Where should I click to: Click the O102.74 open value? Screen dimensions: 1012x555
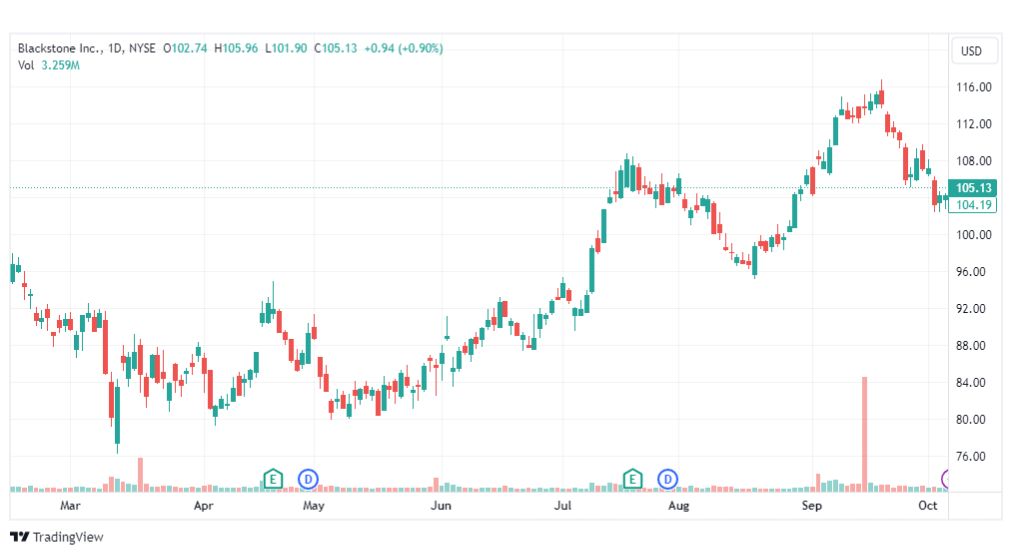click(x=185, y=48)
